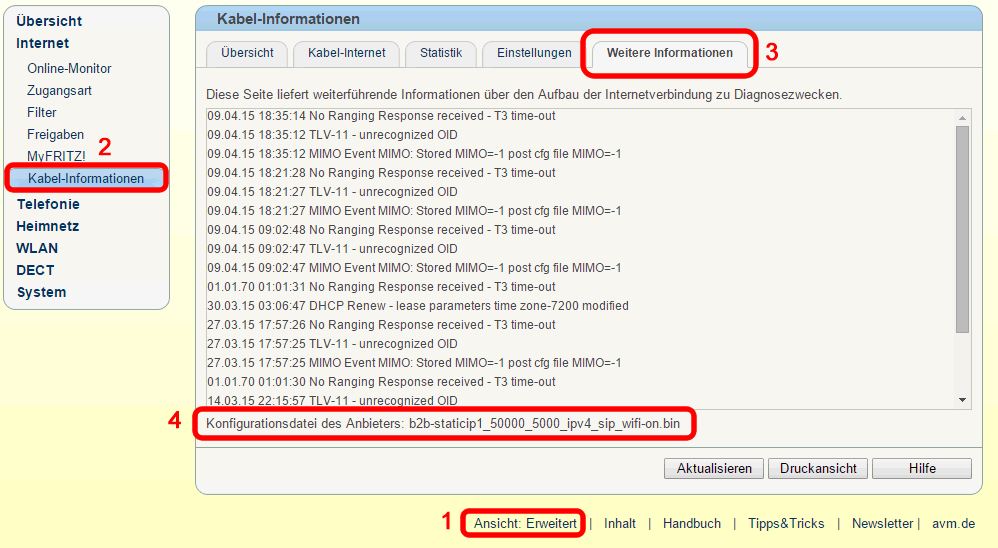Open Online-Monitor in the sidebar
This screenshot has height=548, width=998.
pyautogui.click(x=69, y=68)
